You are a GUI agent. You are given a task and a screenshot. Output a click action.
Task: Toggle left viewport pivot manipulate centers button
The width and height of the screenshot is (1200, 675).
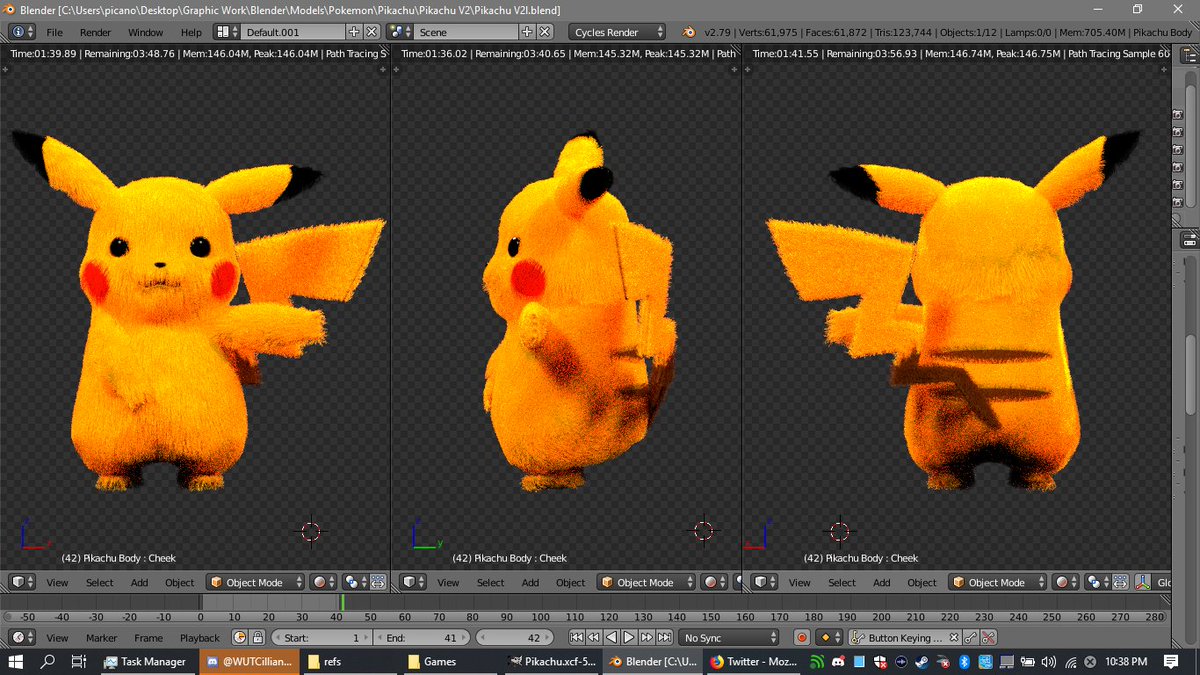point(378,582)
